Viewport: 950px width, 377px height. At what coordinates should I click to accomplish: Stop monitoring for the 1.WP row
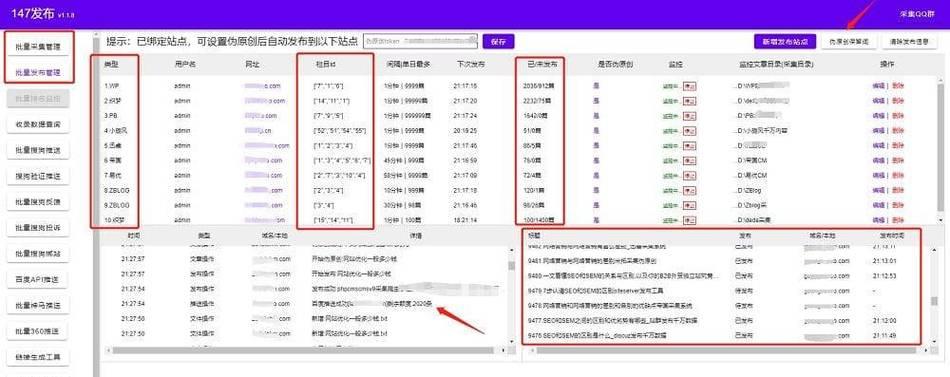[x=689, y=86]
